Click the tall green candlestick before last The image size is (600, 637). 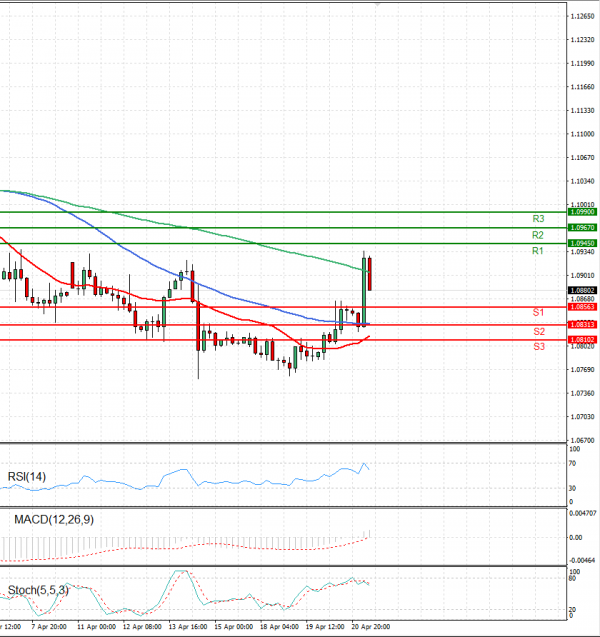click(364, 291)
